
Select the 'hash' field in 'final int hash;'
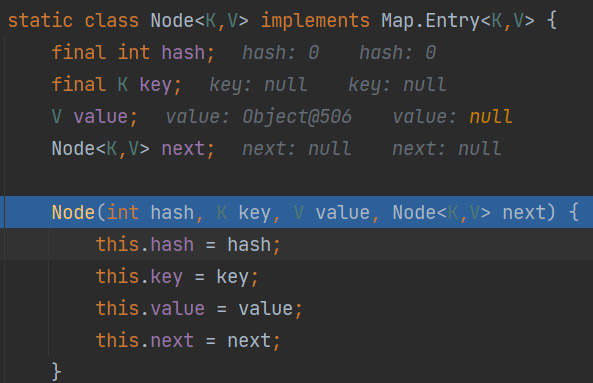pos(183,53)
